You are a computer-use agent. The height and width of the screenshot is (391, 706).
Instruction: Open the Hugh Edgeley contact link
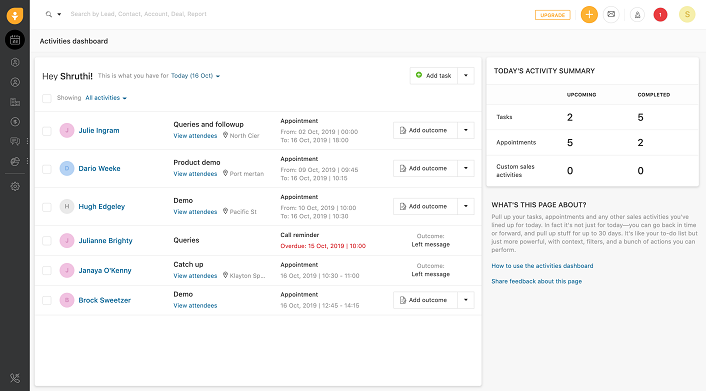[102, 207]
